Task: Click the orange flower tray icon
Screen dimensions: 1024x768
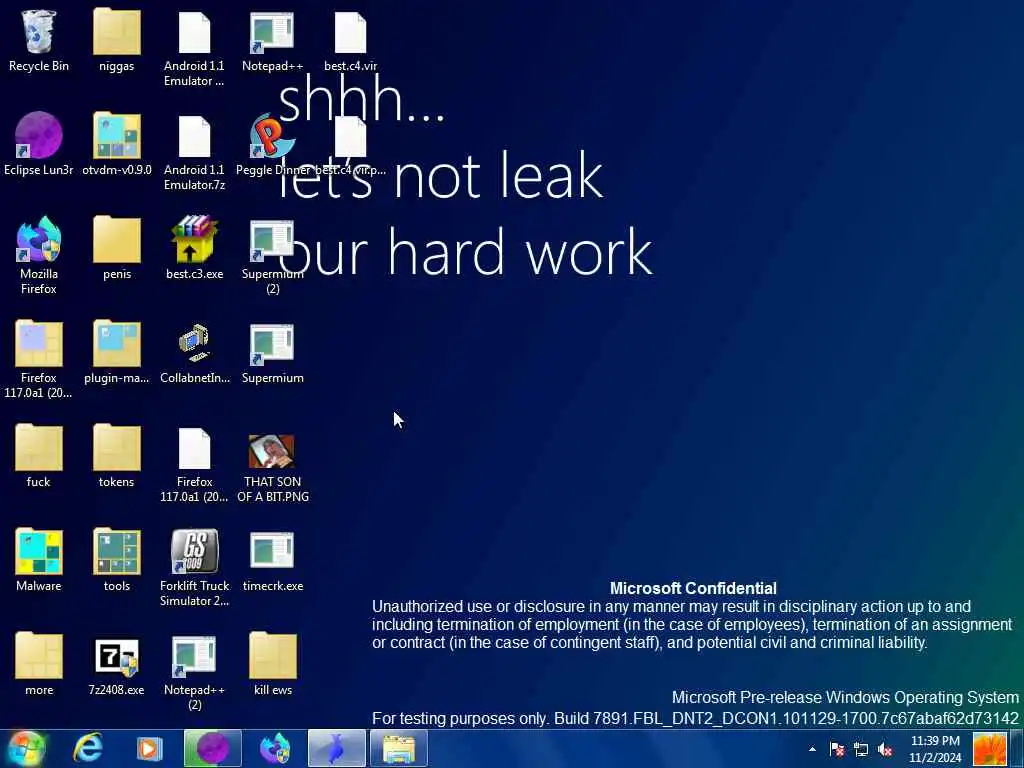Action: coord(990,749)
